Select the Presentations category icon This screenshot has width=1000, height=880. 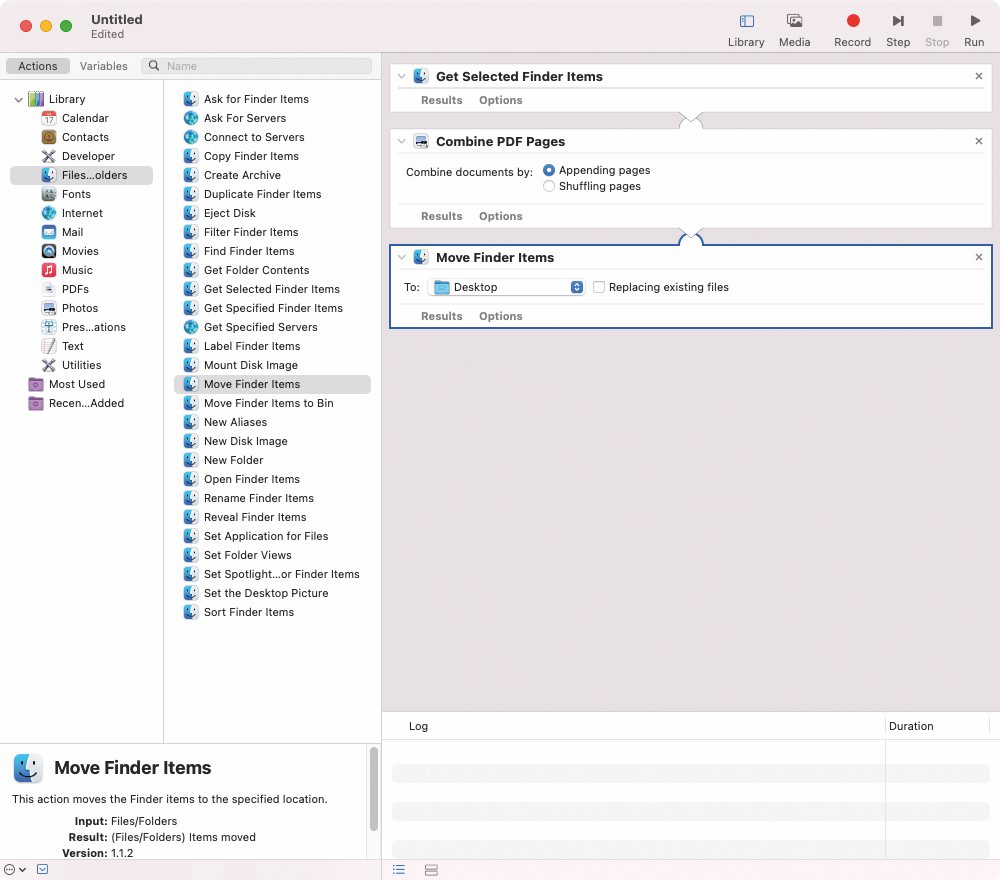click(48, 327)
